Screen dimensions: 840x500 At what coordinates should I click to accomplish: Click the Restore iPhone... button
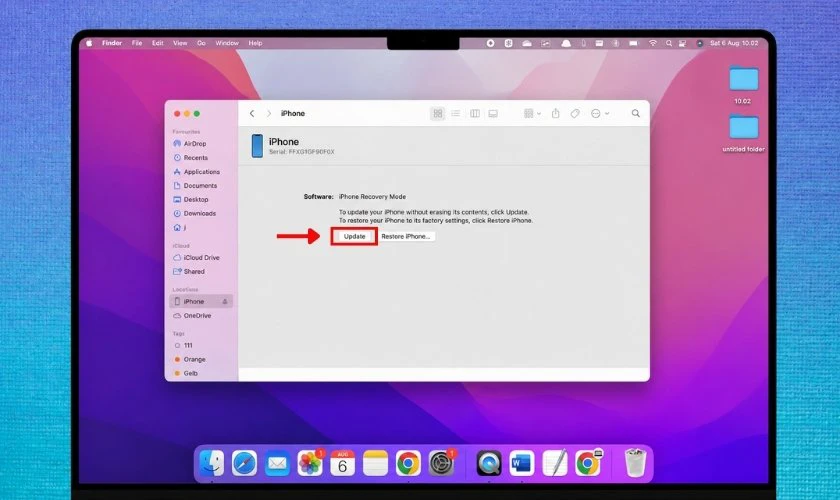[406, 236]
